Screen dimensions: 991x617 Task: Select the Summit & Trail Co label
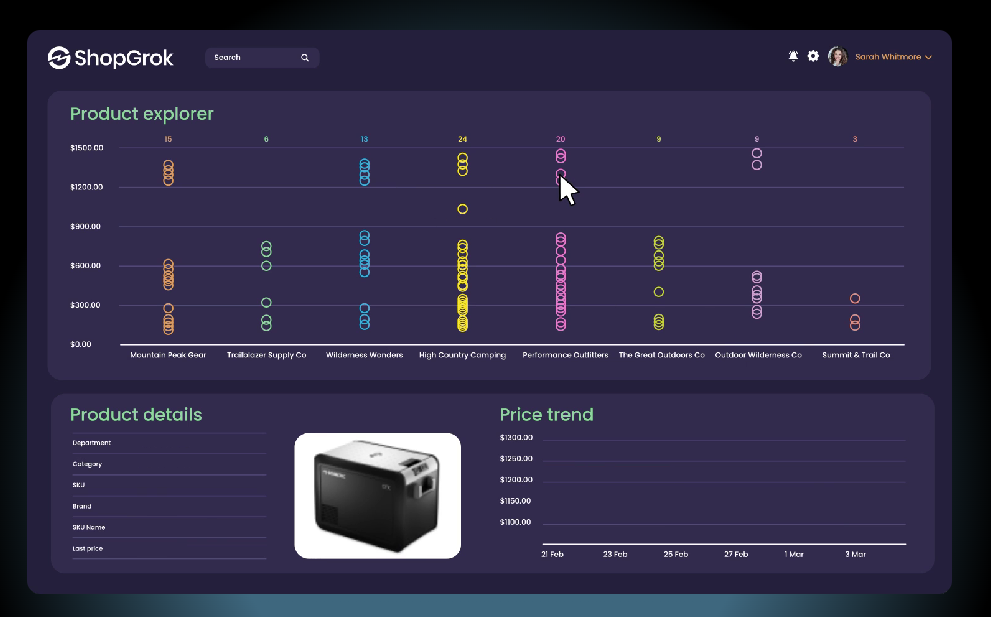tap(856, 355)
